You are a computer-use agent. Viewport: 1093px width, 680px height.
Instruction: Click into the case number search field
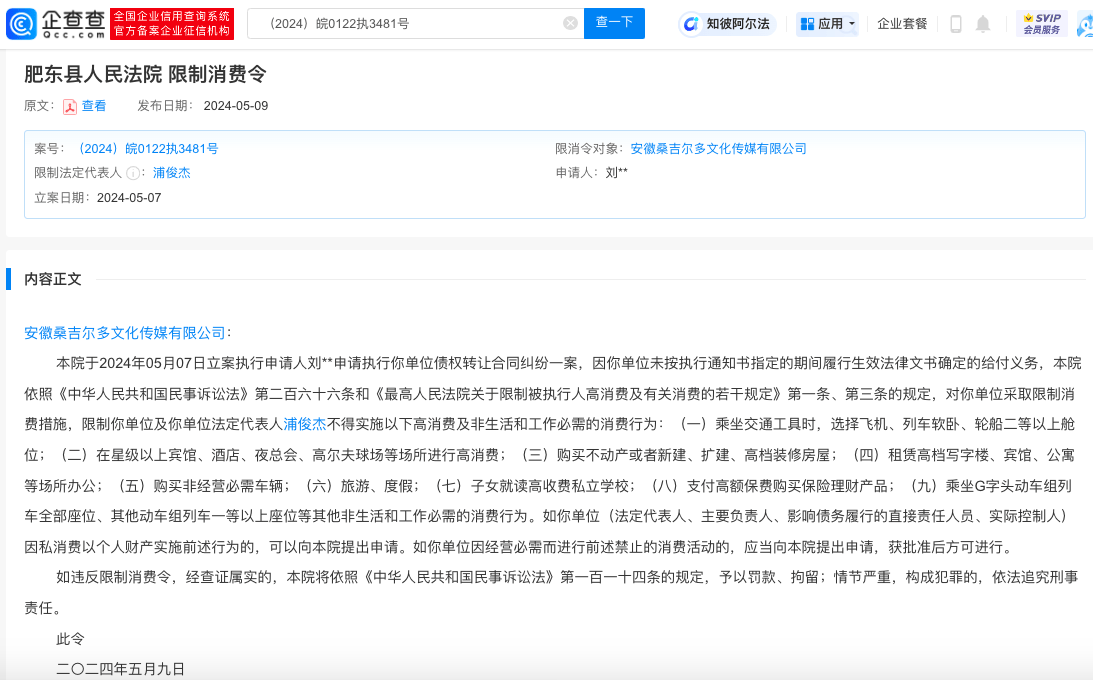pos(405,23)
